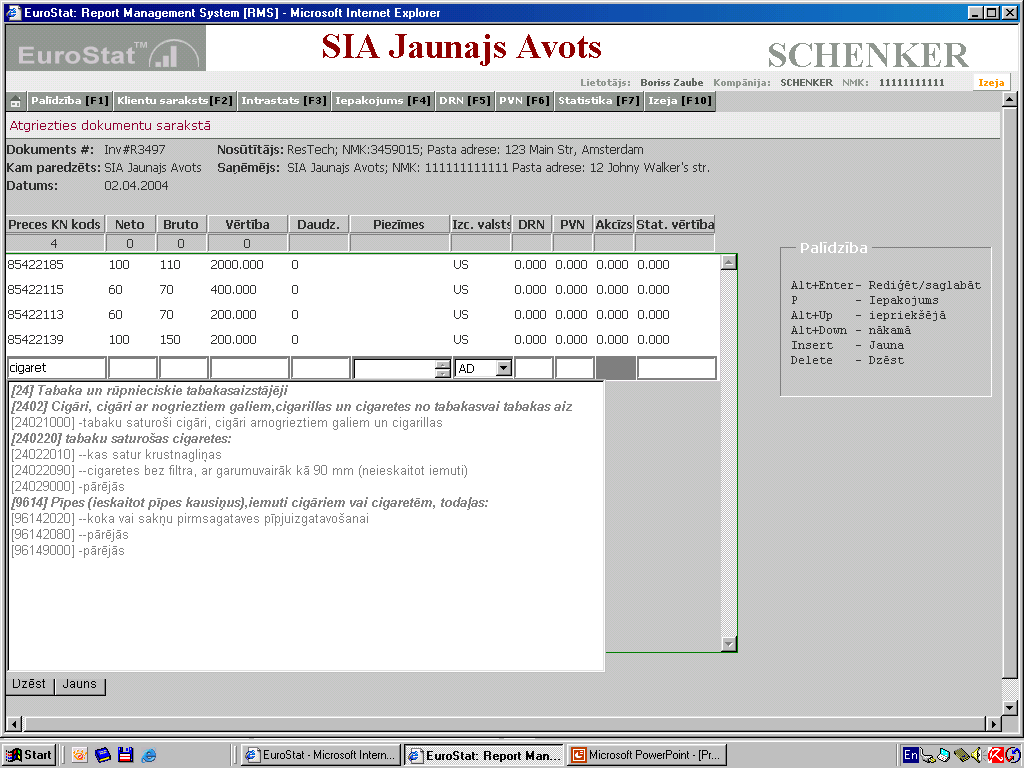Click the floppy disk quick launch icon
The image size is (1024, 768).
tap(125, 755)
